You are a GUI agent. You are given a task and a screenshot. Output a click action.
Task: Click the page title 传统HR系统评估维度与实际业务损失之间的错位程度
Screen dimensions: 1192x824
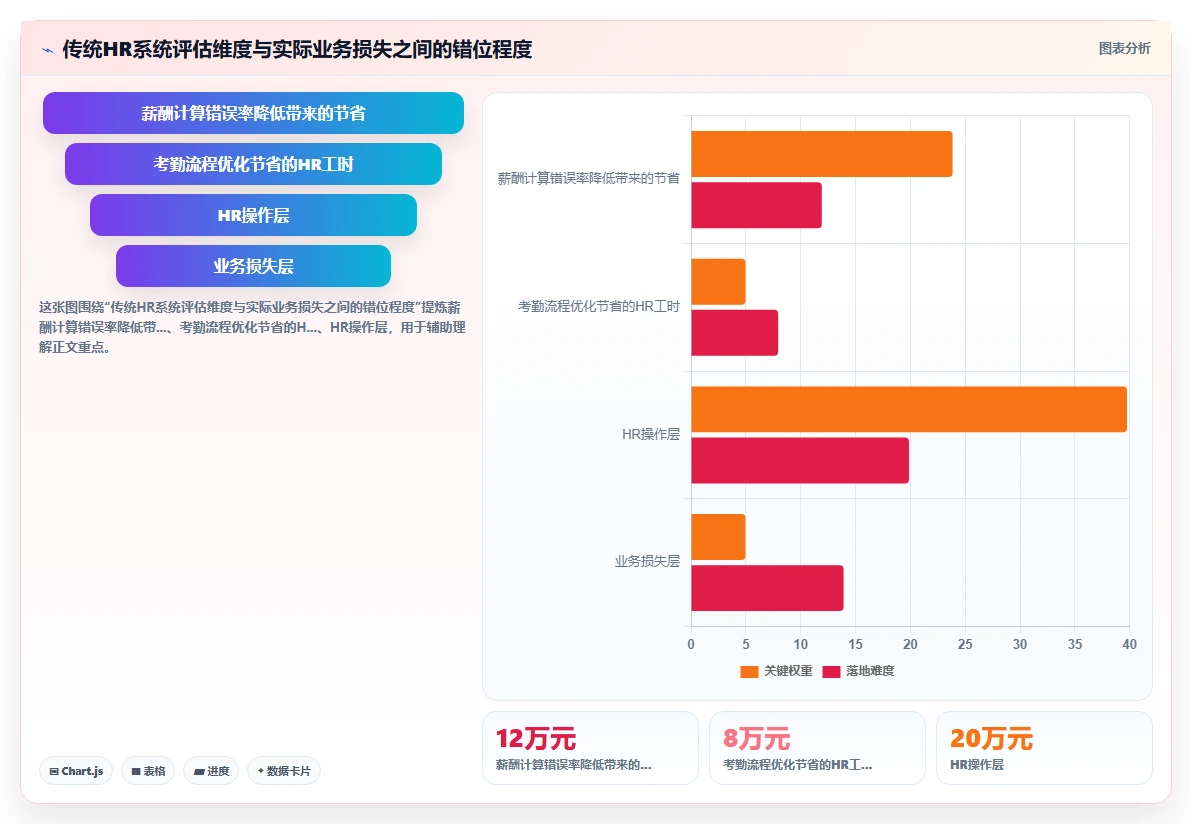point(297,49)
